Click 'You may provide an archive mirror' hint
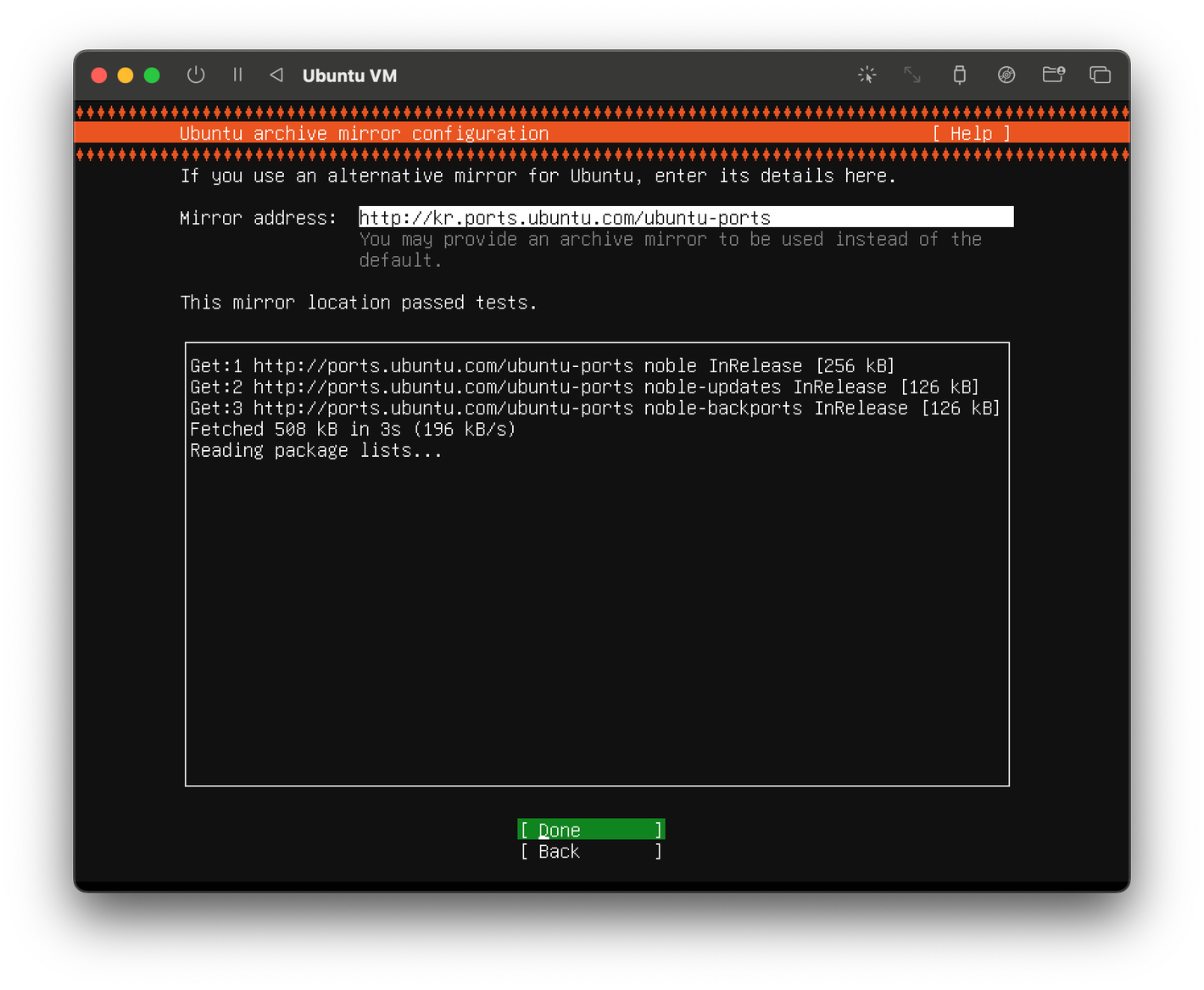The image size is (1204, 990). (x=670, y=249)
